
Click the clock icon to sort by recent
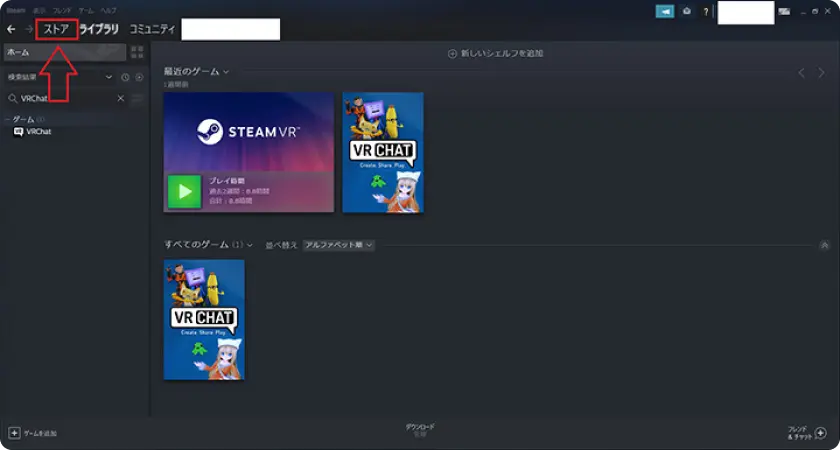(x=125, y=77)
